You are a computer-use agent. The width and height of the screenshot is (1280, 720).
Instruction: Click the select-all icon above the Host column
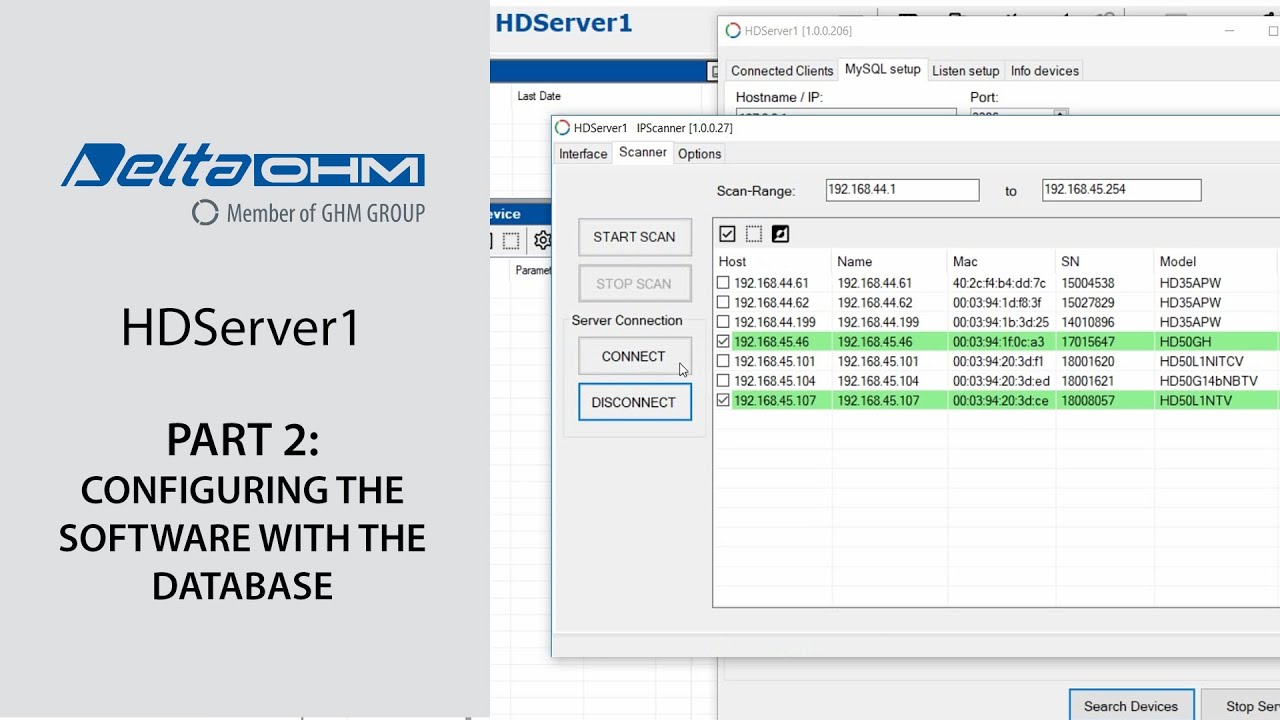[x=727, y=234]
